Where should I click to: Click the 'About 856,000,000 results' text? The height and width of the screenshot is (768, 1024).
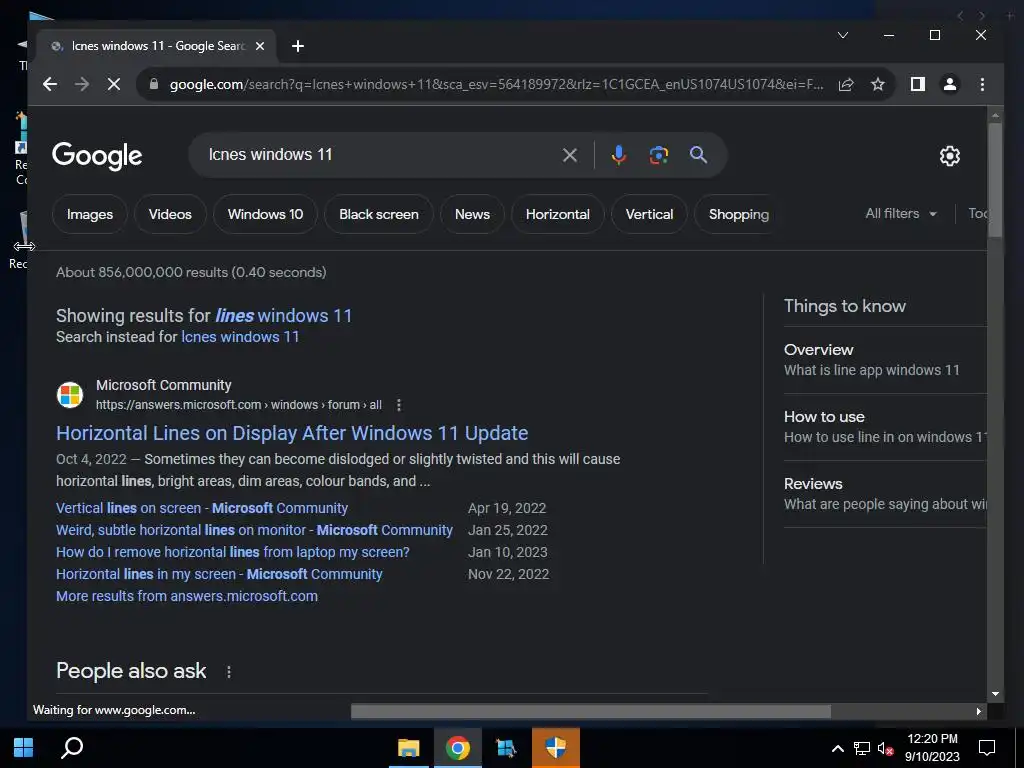coord(191,272)
